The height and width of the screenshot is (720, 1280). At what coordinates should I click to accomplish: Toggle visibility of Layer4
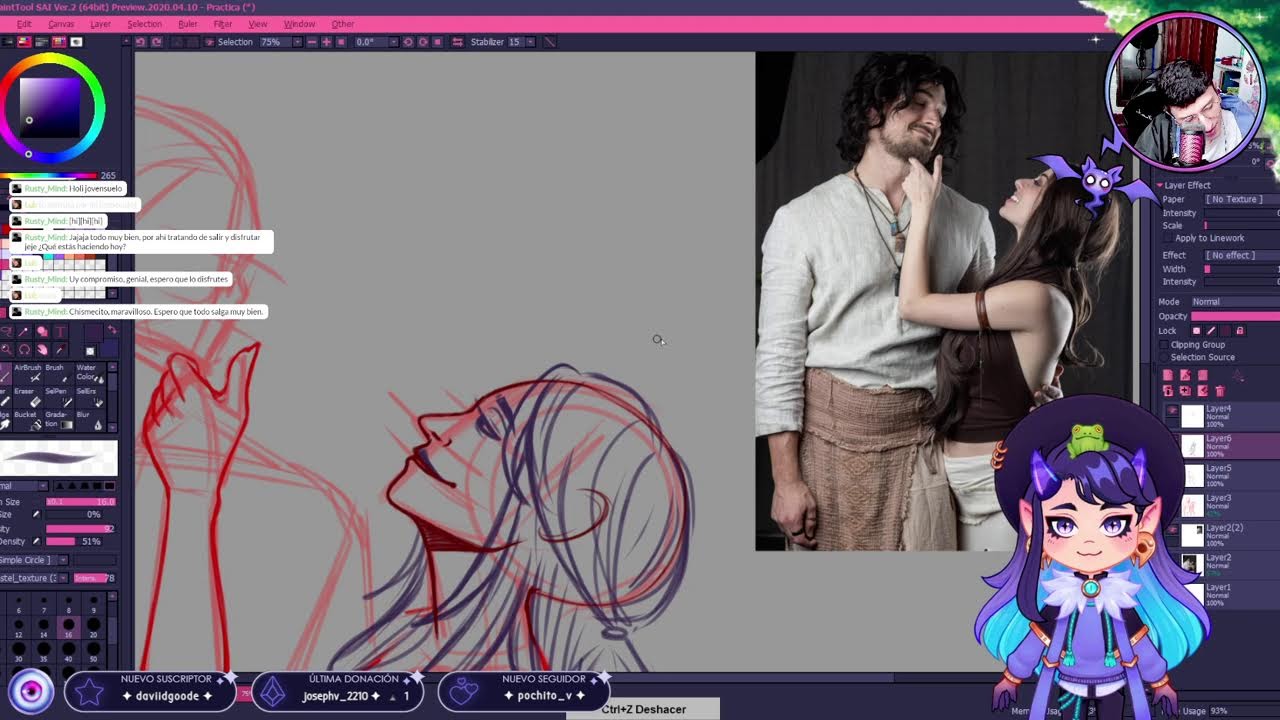(1172, 411)
